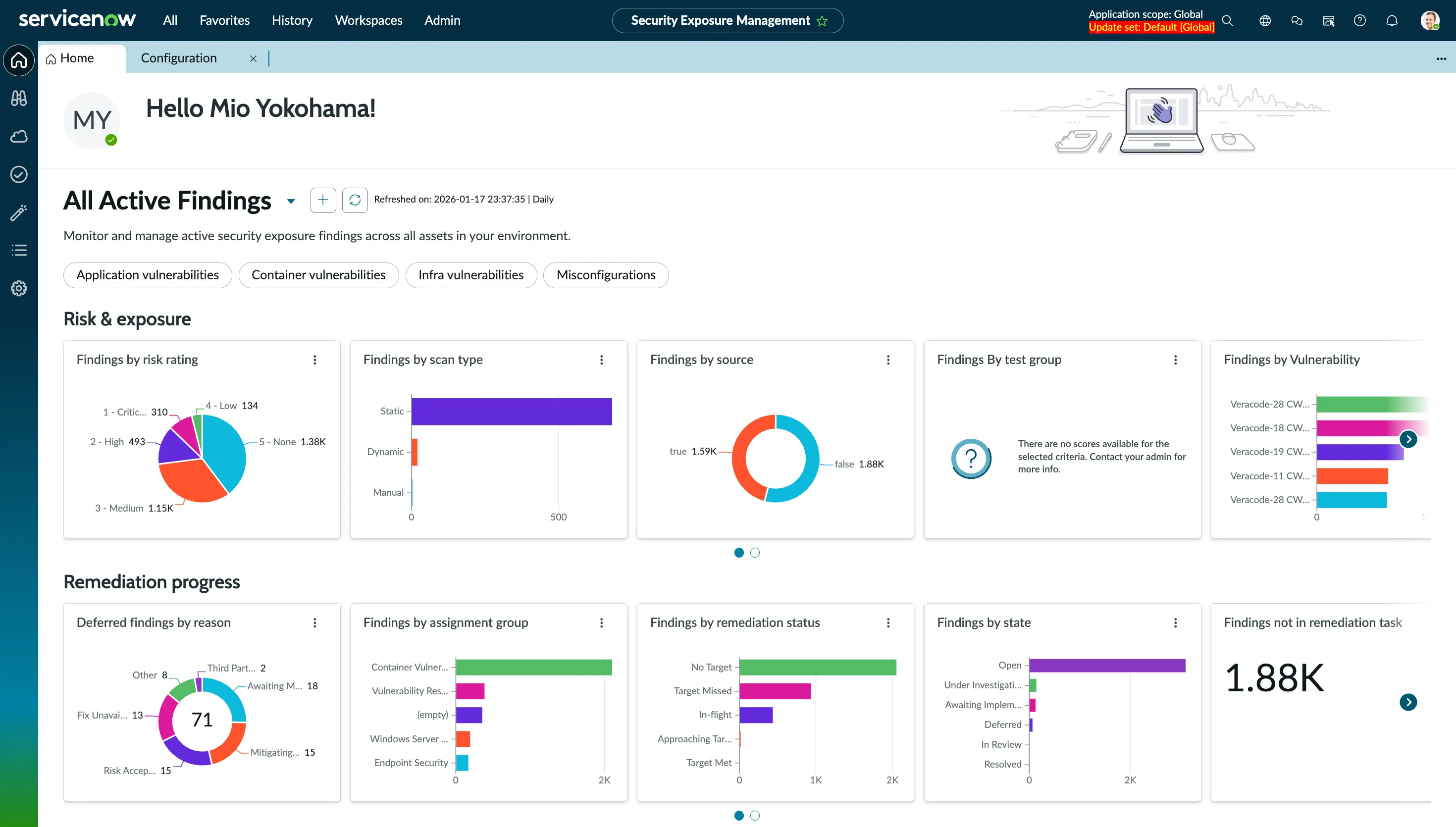Open the notifications bell icon
Viewport: 1456px width, 827px height.
tap(1391, 20)
